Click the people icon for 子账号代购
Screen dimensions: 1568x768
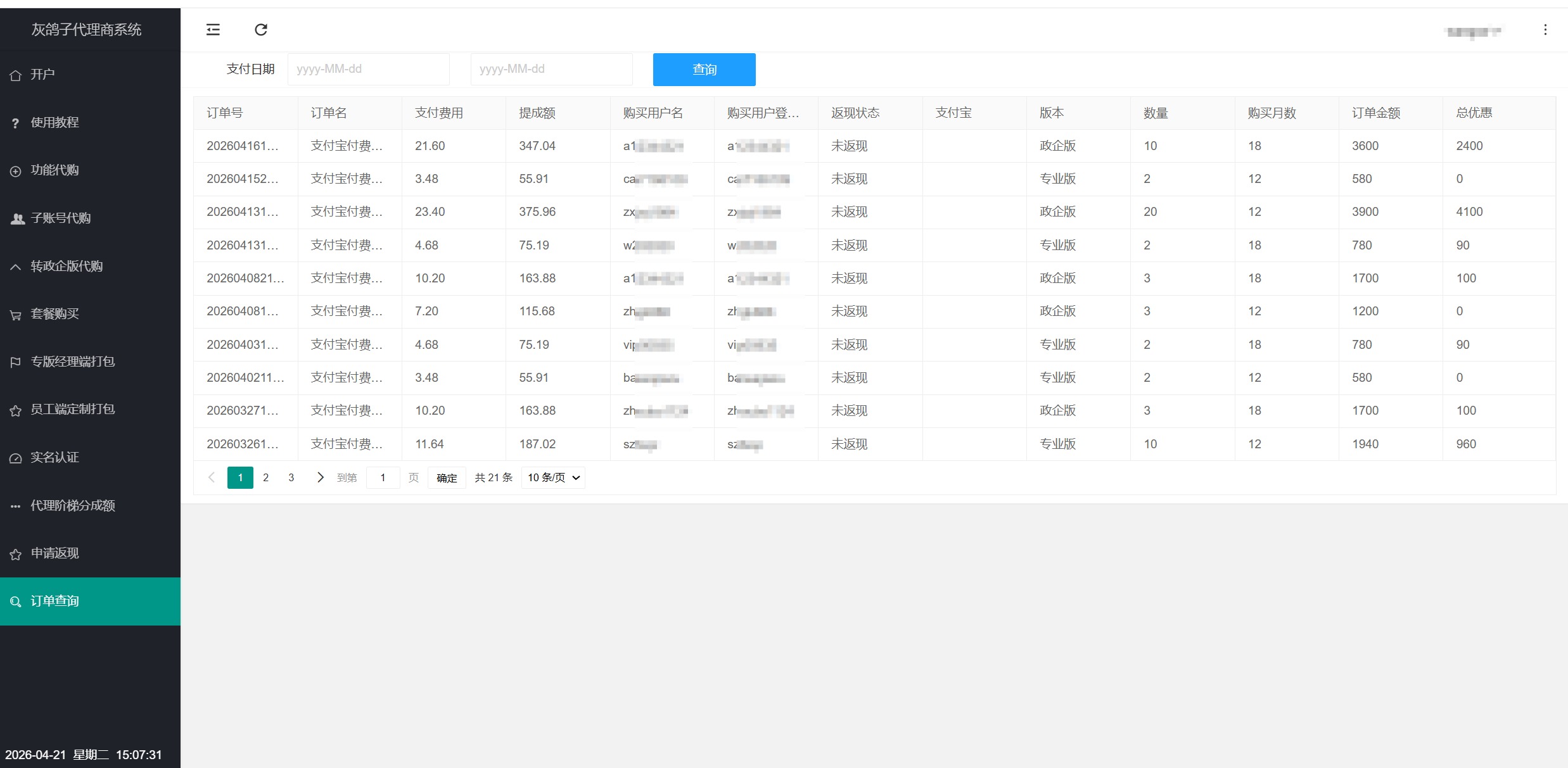[17, 219]
